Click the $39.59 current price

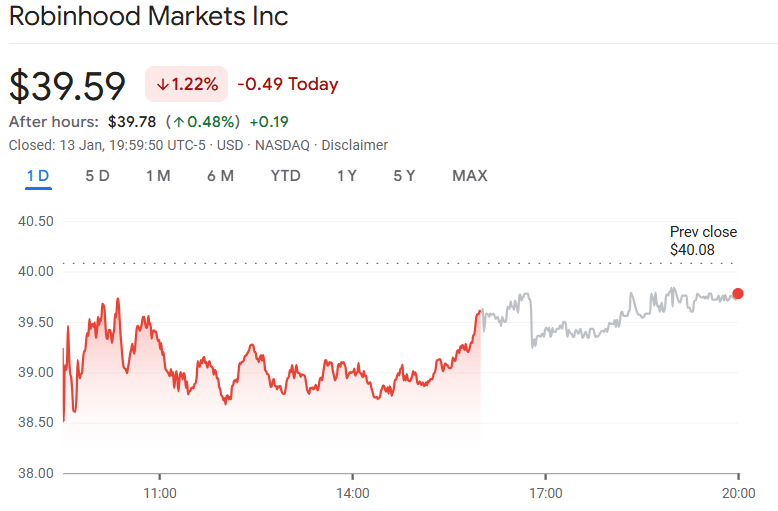coord(68,85)
